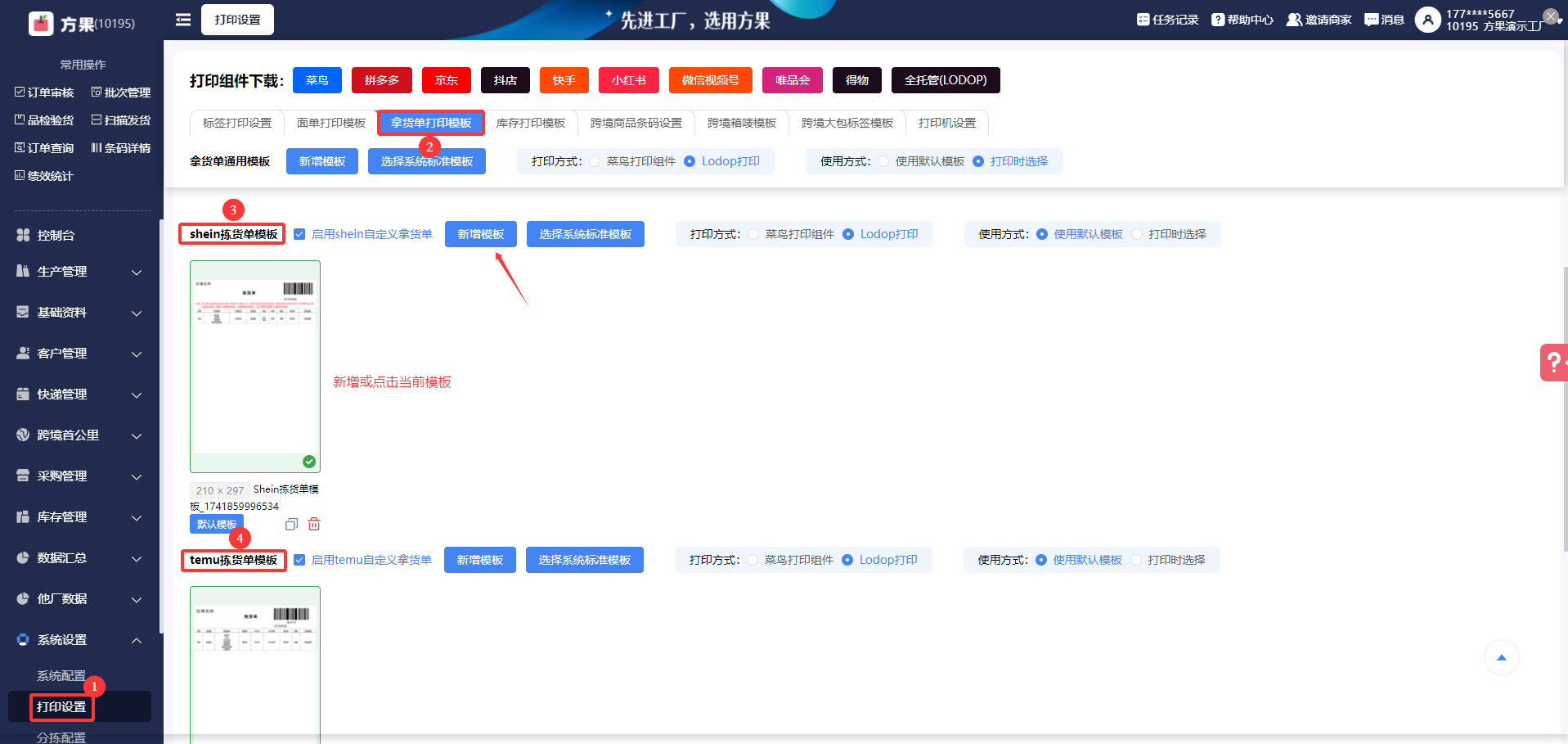This screenshot has height=744, width=1568.
Task: Download 京东 print component
Action: click(x=447, y=80)
